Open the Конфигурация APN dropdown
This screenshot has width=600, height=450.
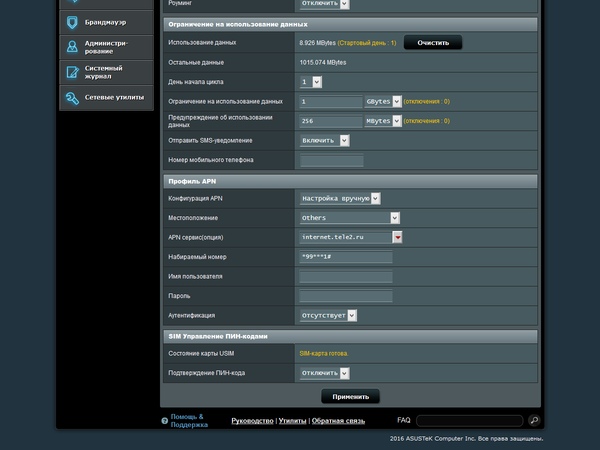[x=340, y=198]
